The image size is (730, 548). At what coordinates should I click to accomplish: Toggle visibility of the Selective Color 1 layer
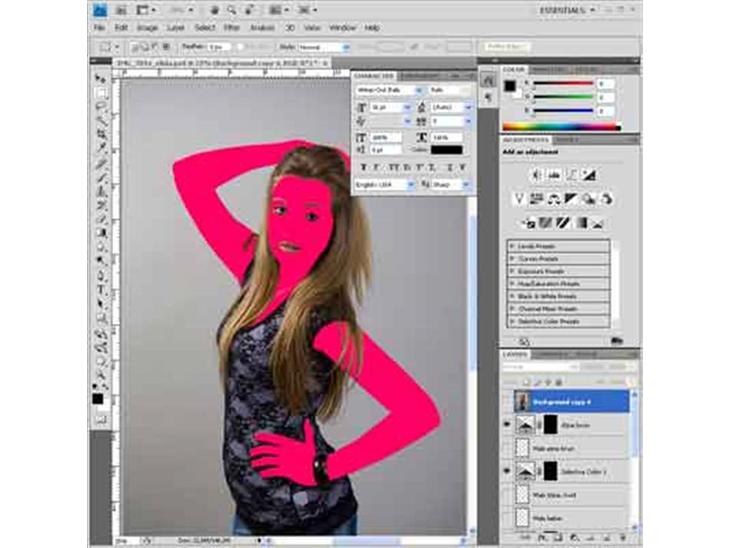pyautogui.click(x=507, y=471)
